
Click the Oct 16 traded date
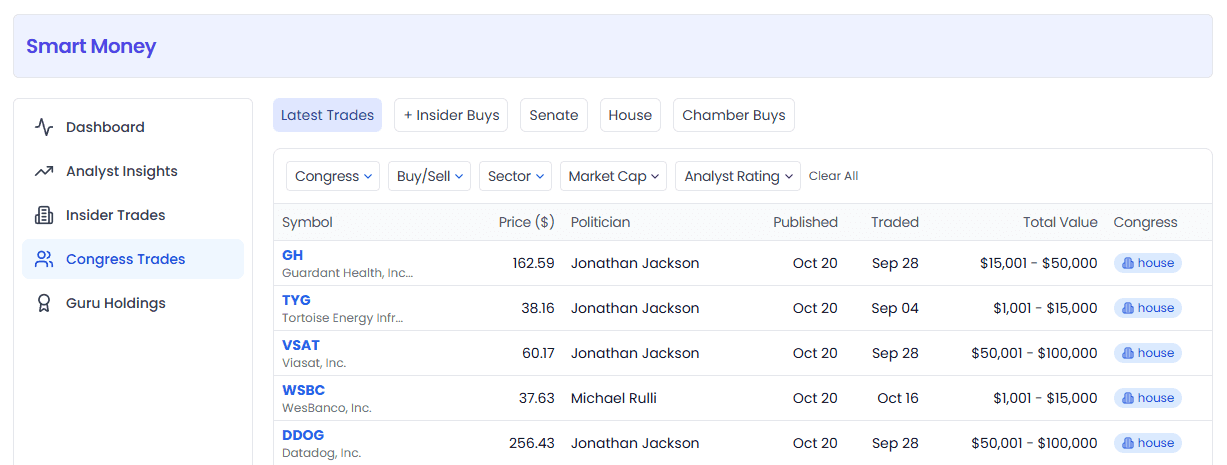[898, 398]
